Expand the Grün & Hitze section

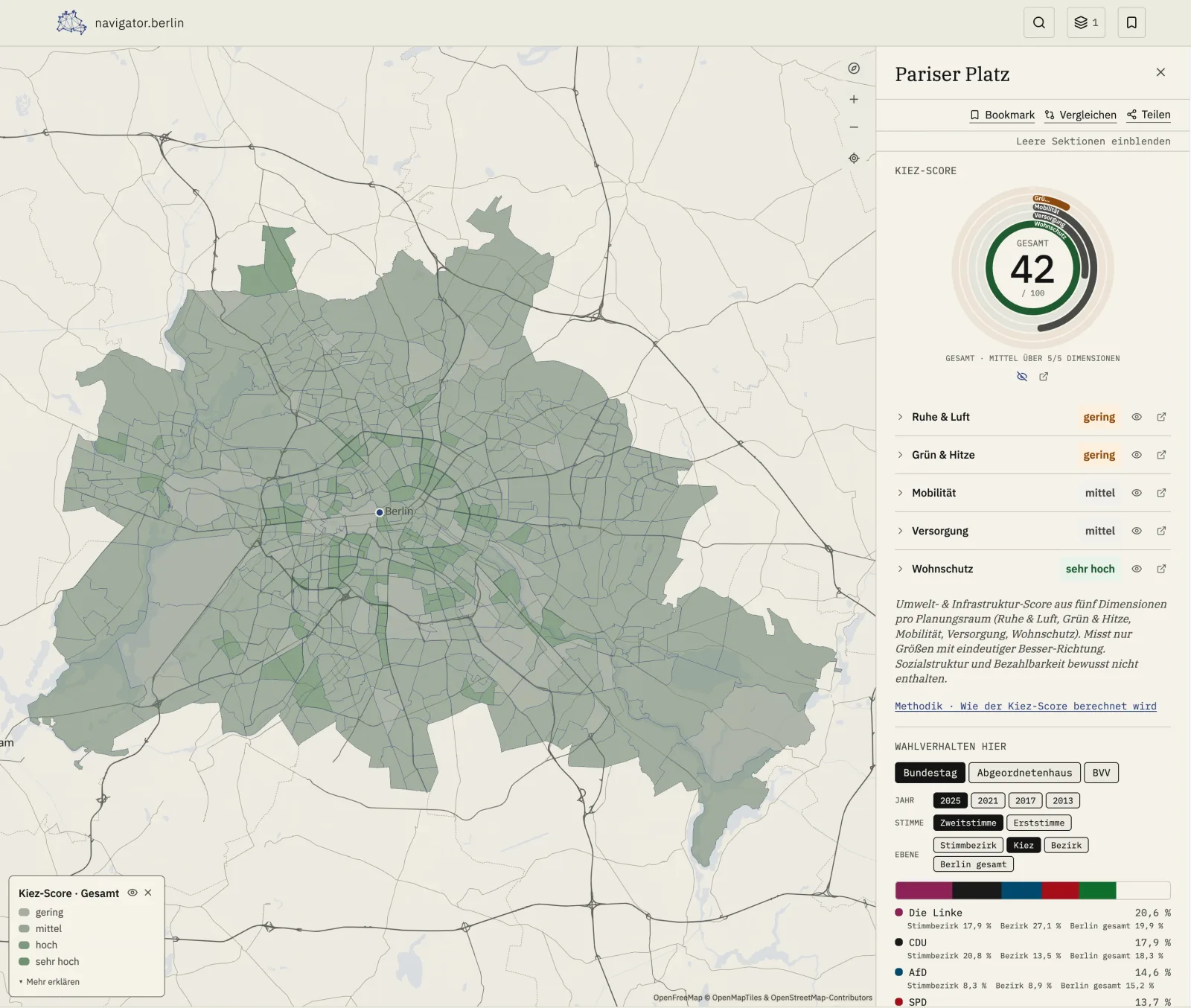pos(943,455)
